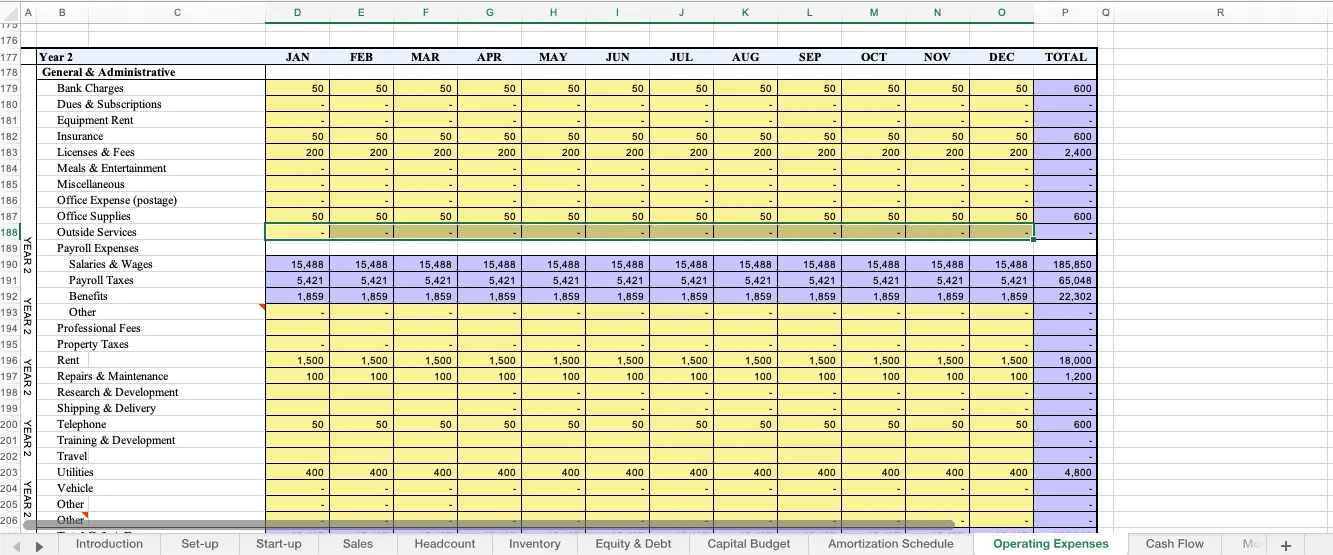1333x555 pixels.
Task: Select the Equity & Debt tab
Action: (x=633, y=544)
